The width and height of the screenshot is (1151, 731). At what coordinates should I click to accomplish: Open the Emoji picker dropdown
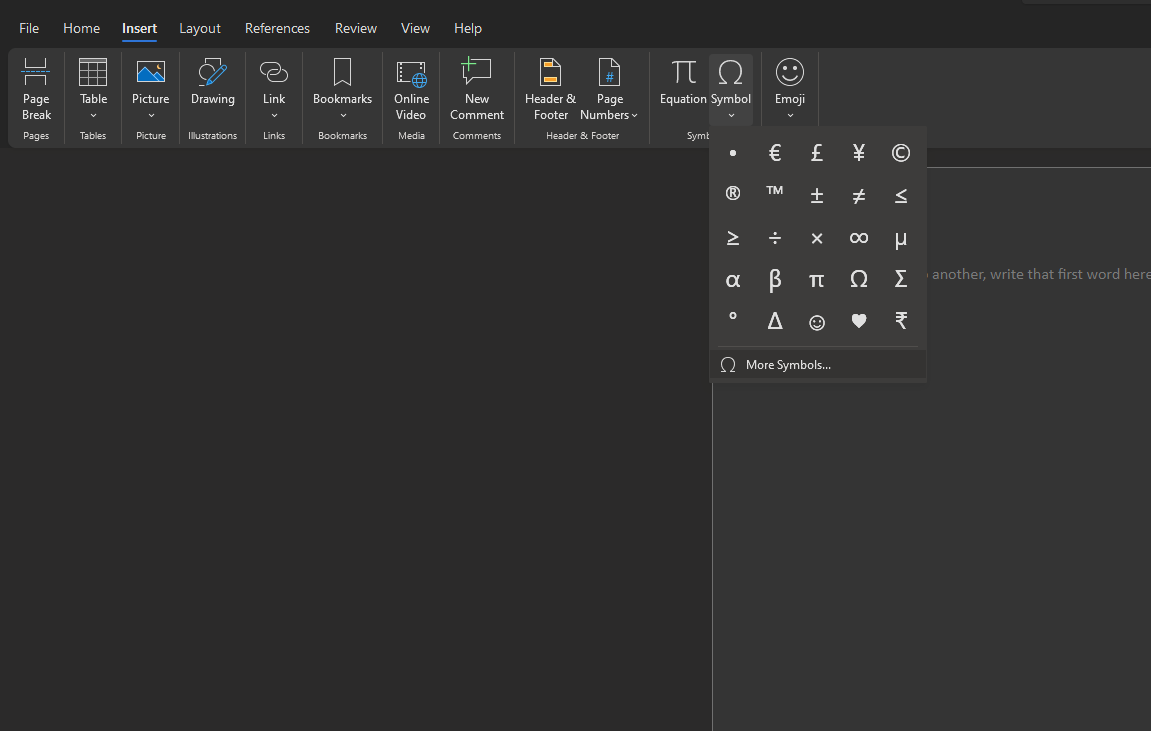790,89
